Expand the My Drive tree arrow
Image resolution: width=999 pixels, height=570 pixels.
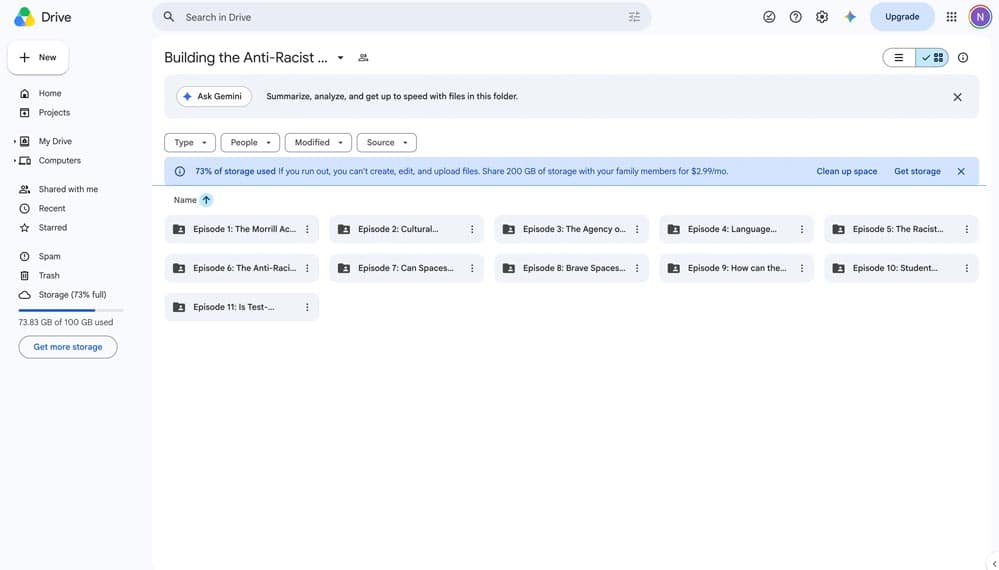15,141
